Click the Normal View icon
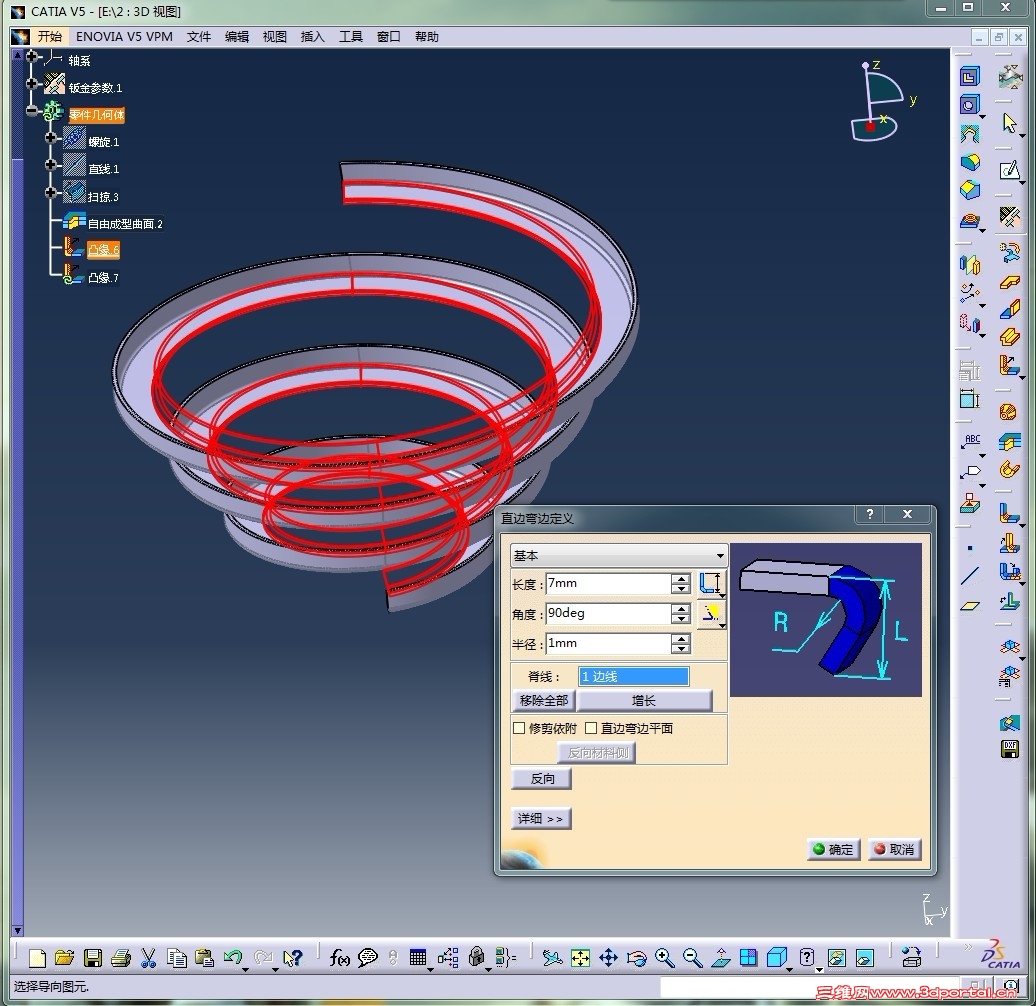 click(720, 957)
